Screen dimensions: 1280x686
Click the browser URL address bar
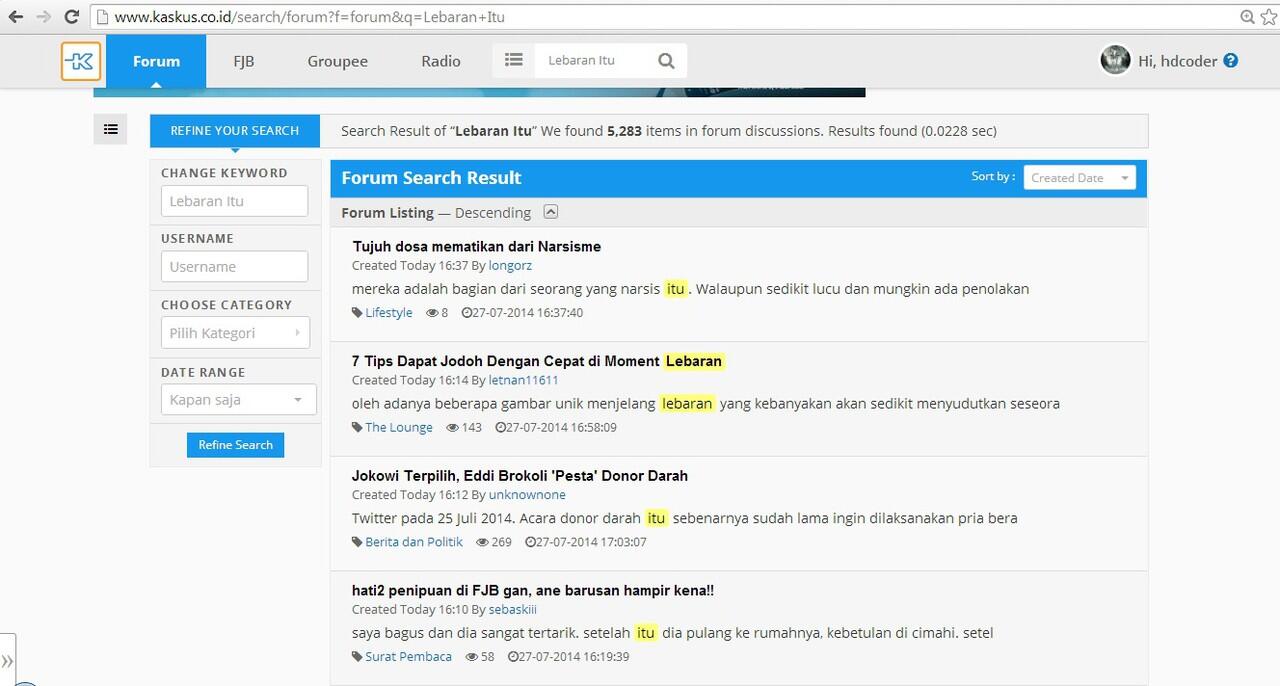pos(660,17)
